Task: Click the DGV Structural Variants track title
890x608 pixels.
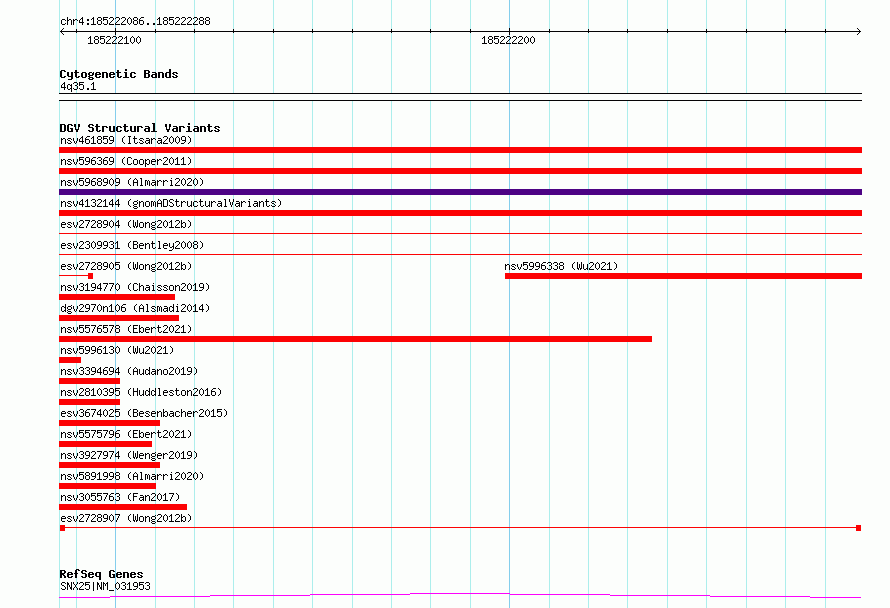Action: [140, 128]
